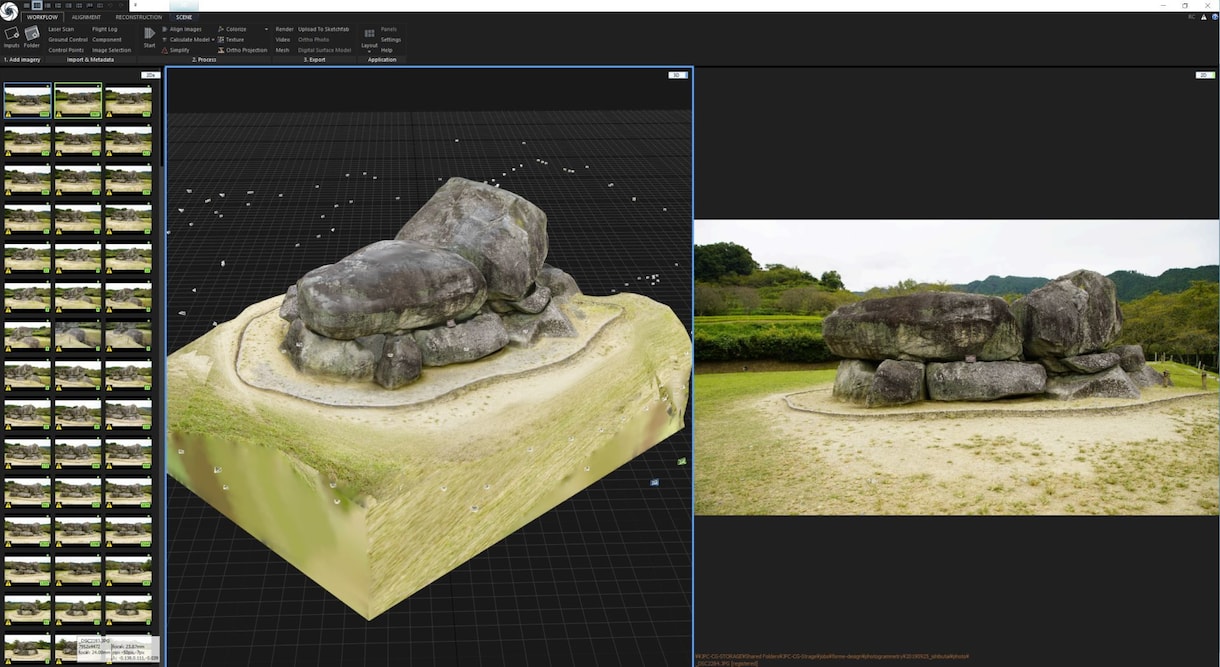1220x667 pixels.
Task: Click the Inputs icon to add imagery
Action: coord(12,33)
